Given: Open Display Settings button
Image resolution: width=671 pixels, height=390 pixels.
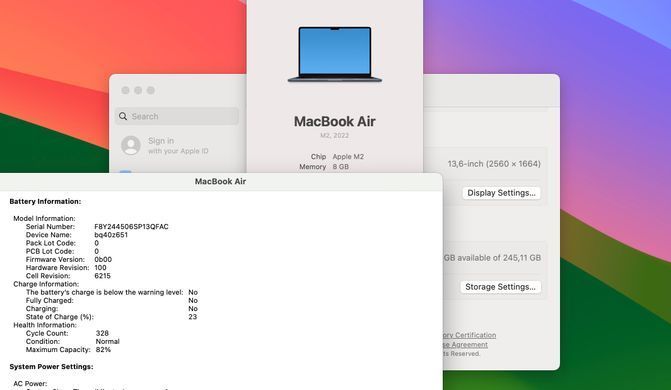Looking at the screenshot, I should (x=501, y=193).
